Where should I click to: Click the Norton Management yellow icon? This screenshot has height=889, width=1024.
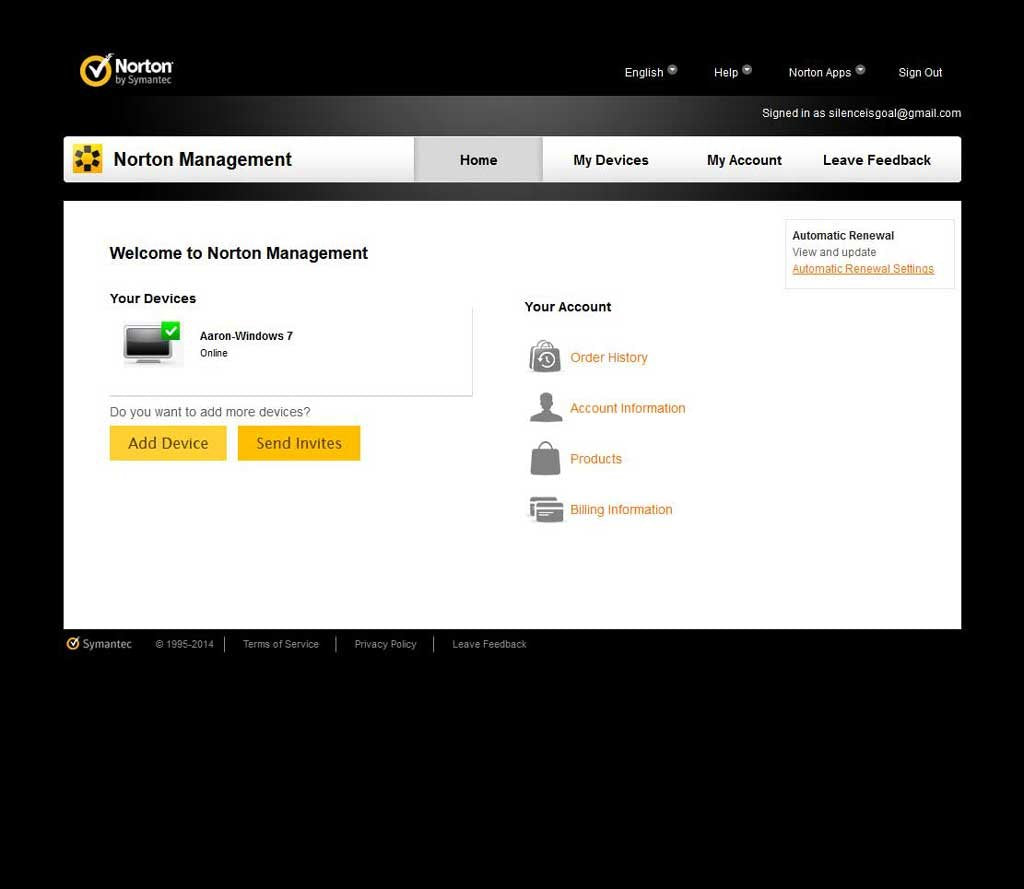(88, 159)
